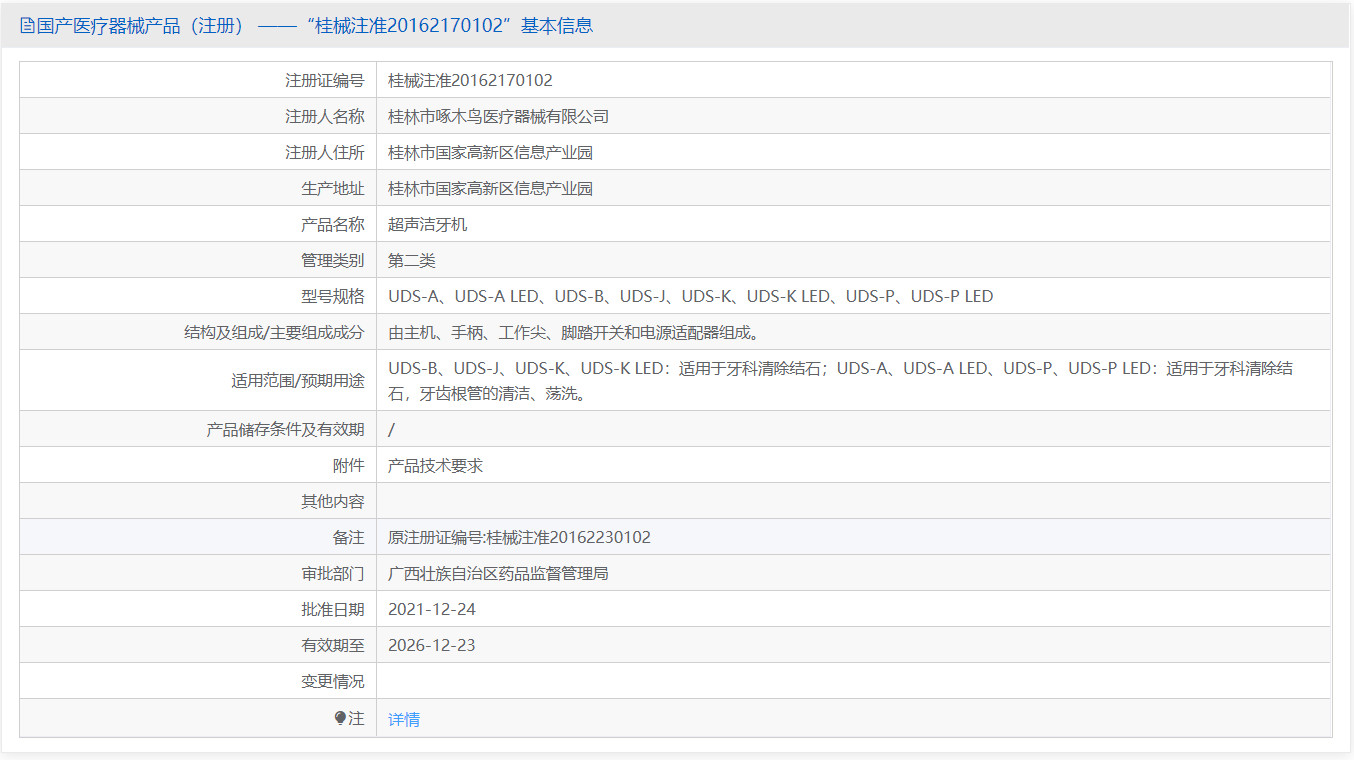Click the 型号规格 label
This screenshot has width=1354, height=760.
[333, 296]
